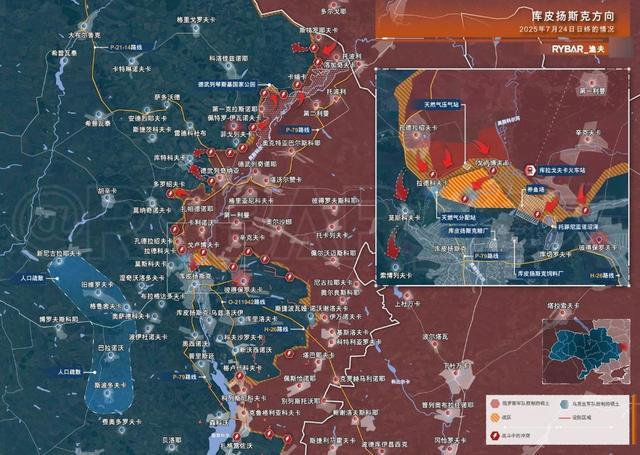Image resolution: width=640 pixels, height=455 pixels.
Task: Click the red hexagon Russian-controlled territory legend icon
Action: pos(495,403)
